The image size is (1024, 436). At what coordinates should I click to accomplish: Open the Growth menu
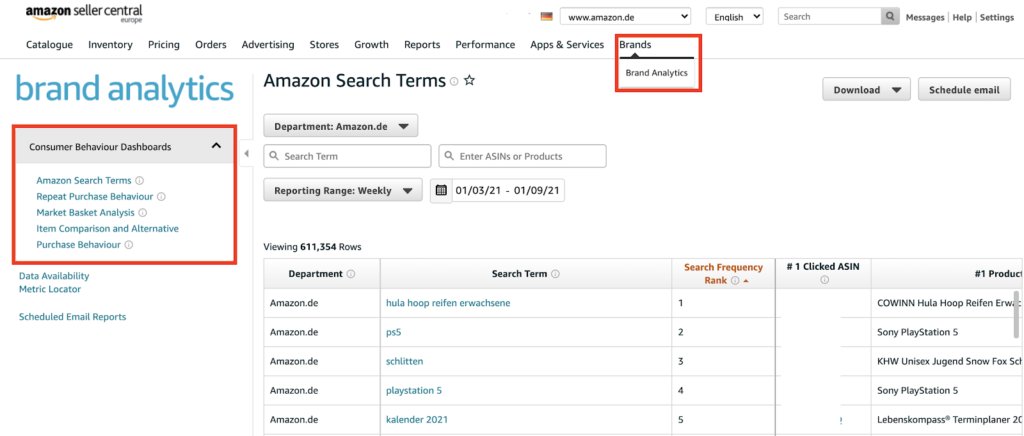(372, 44)
